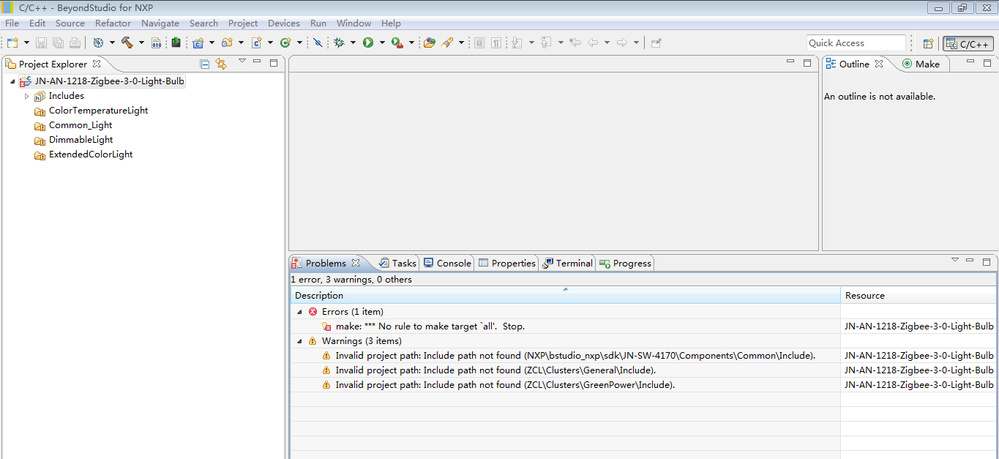Image resolution: width=999 pixels, height=459 pixels.
Task: Select the GreenPower include path warning
Action: click(505, 385)
